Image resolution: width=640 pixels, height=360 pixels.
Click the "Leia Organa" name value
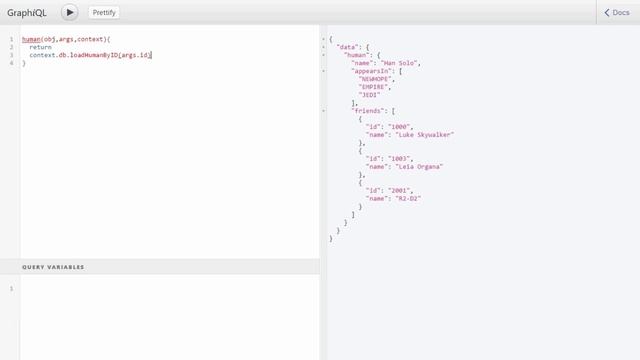pyautogui.click(x=419, y=167)
